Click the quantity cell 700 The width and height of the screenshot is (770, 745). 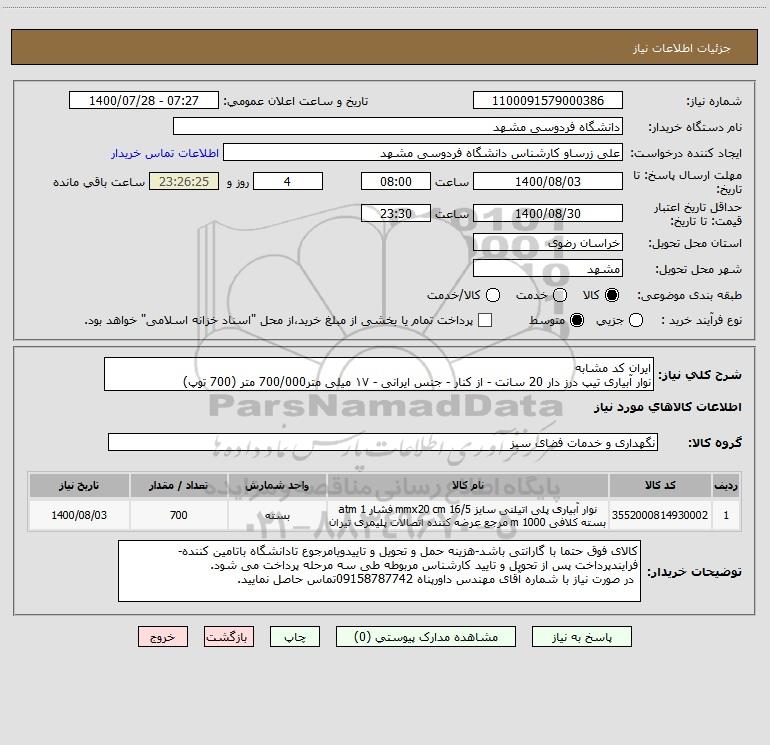click(x=179, y=515)
